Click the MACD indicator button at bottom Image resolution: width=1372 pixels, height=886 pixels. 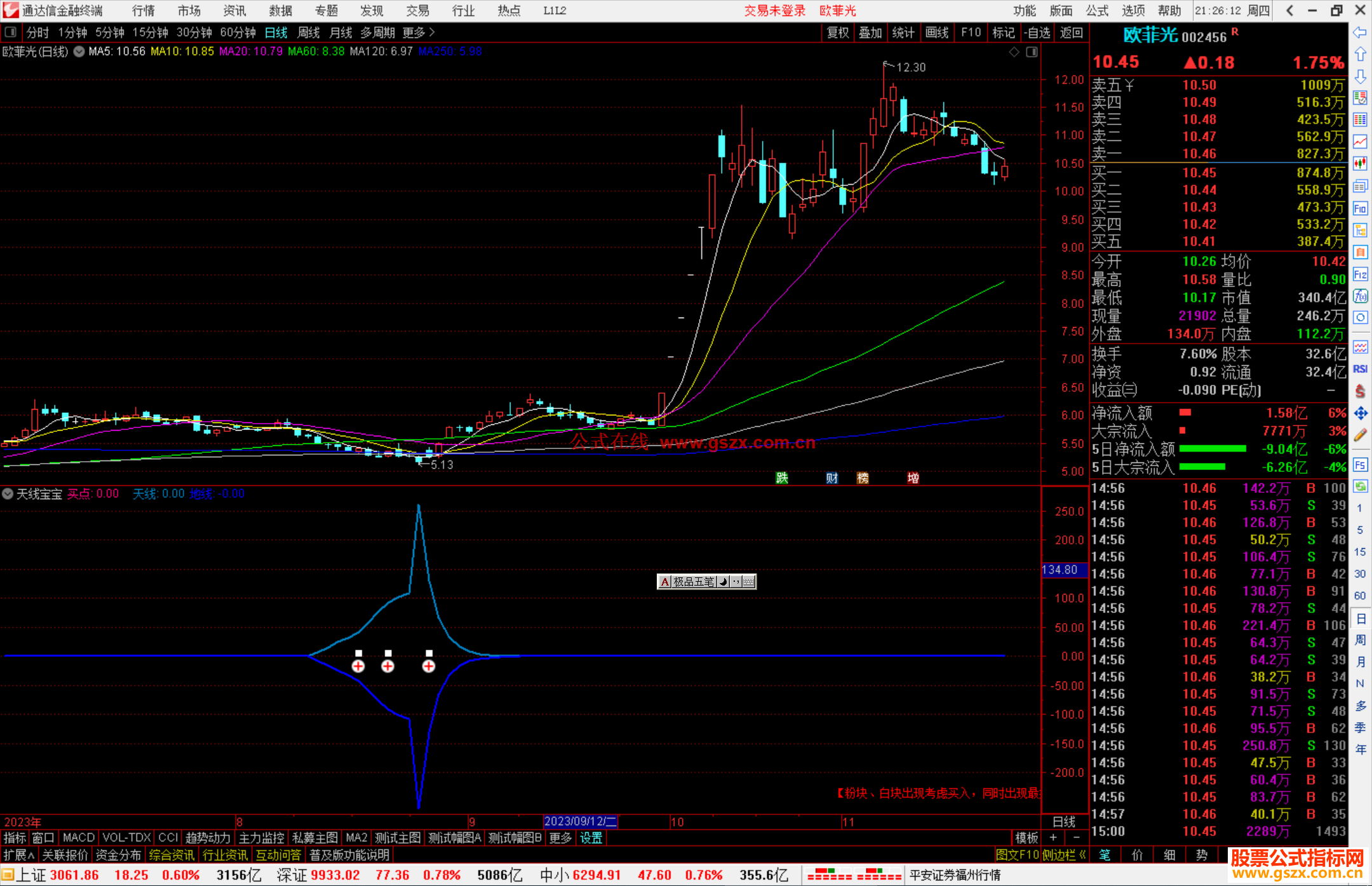(x=78, y=838)
